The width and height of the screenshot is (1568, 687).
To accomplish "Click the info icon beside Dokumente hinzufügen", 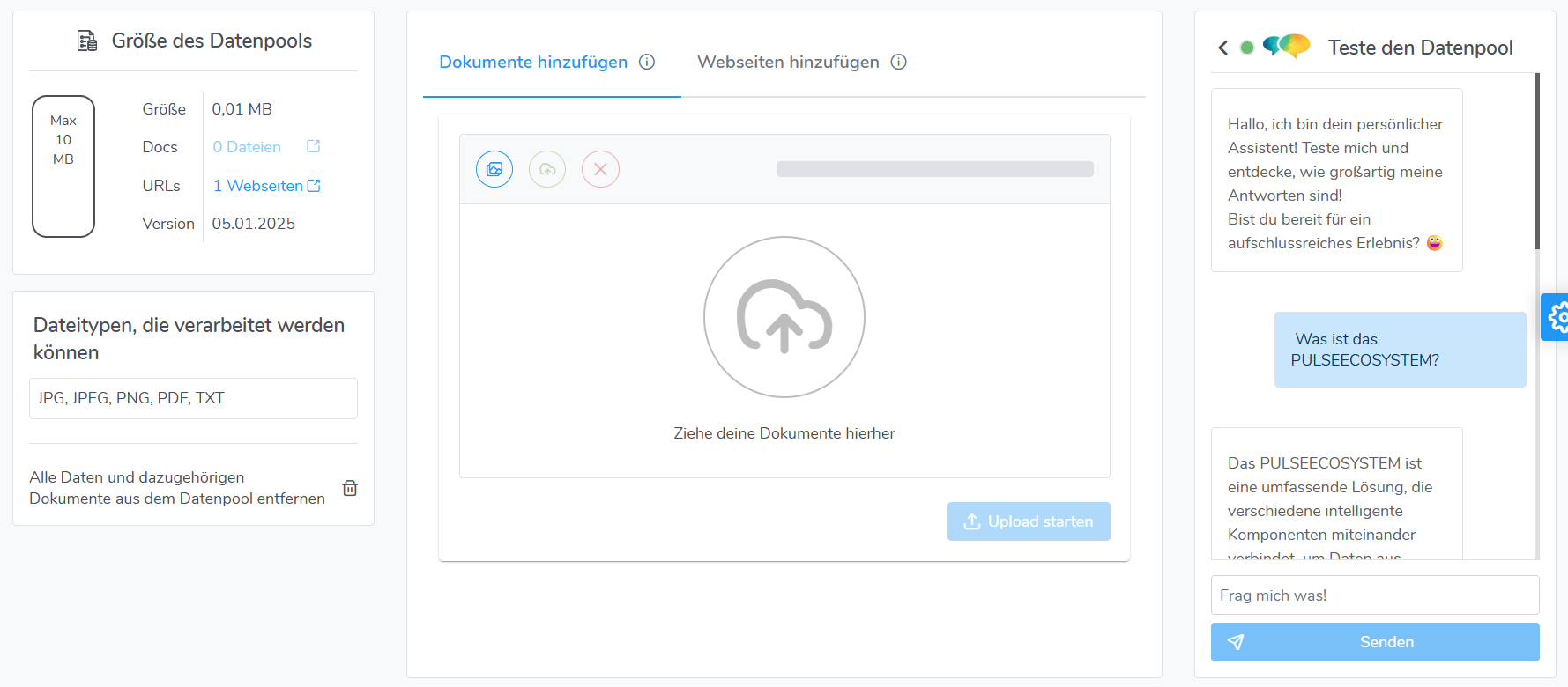I will tap(647, 62).
